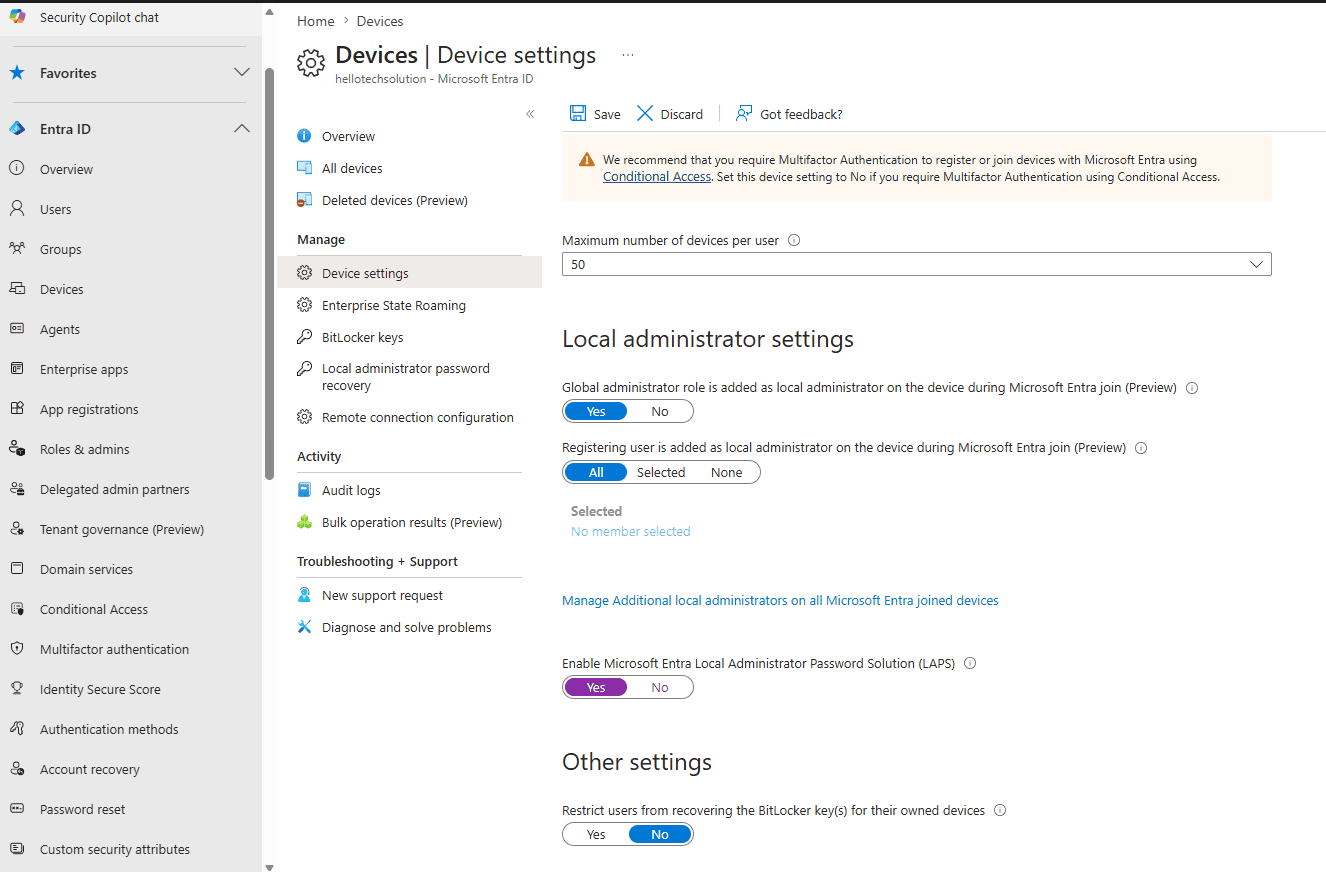
Task: Click the sidebar scroll up arrow
Action: tap(268, 12)
